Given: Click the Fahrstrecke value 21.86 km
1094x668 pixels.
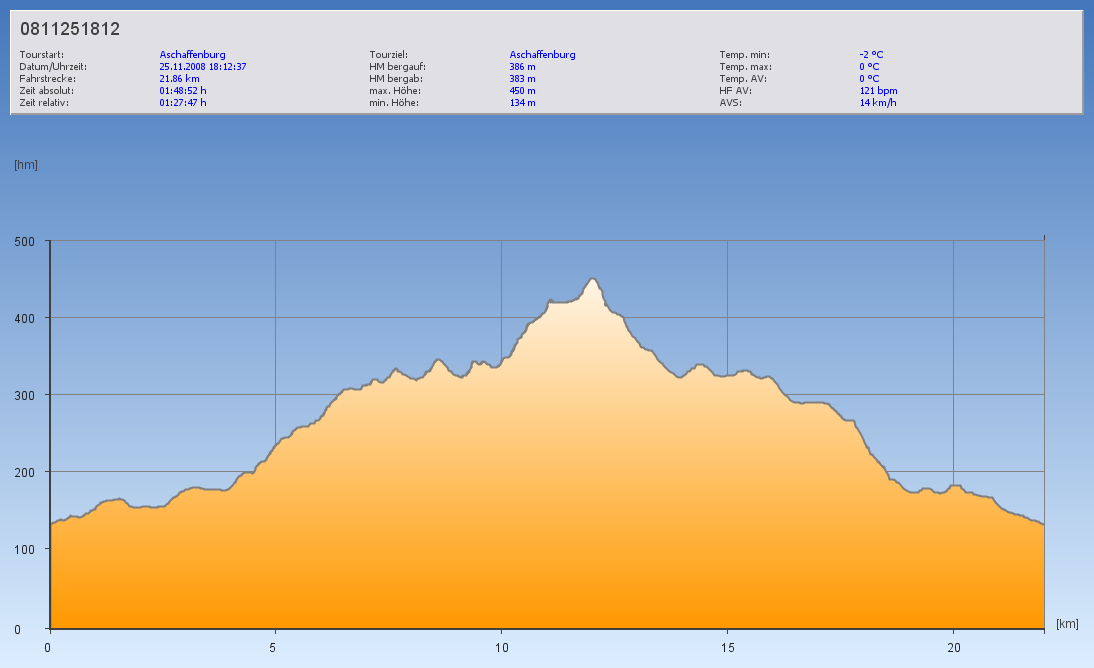Looking at the screenshot, I should (179, 79).
